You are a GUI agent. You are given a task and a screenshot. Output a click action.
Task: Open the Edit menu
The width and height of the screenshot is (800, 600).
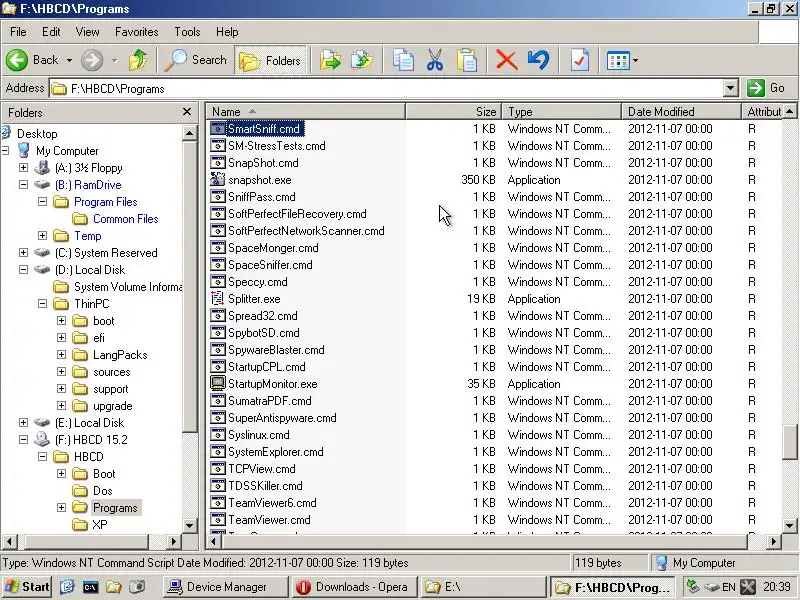51,32
